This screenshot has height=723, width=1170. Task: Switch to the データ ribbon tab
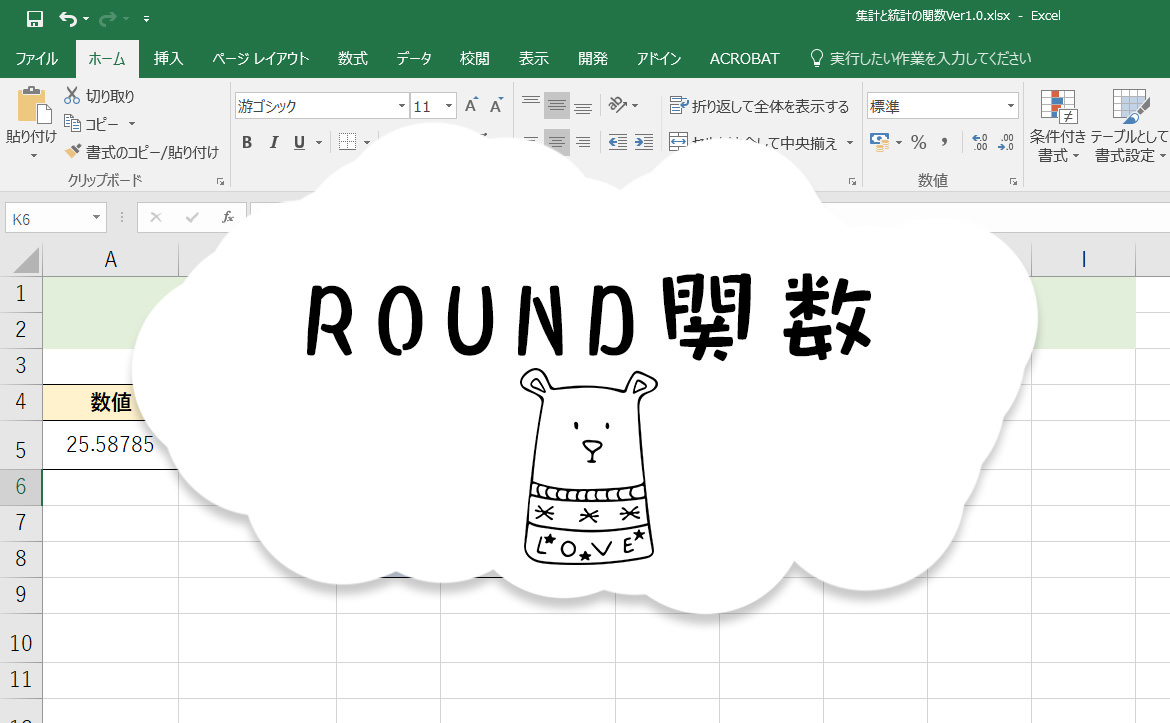(413, 58)
